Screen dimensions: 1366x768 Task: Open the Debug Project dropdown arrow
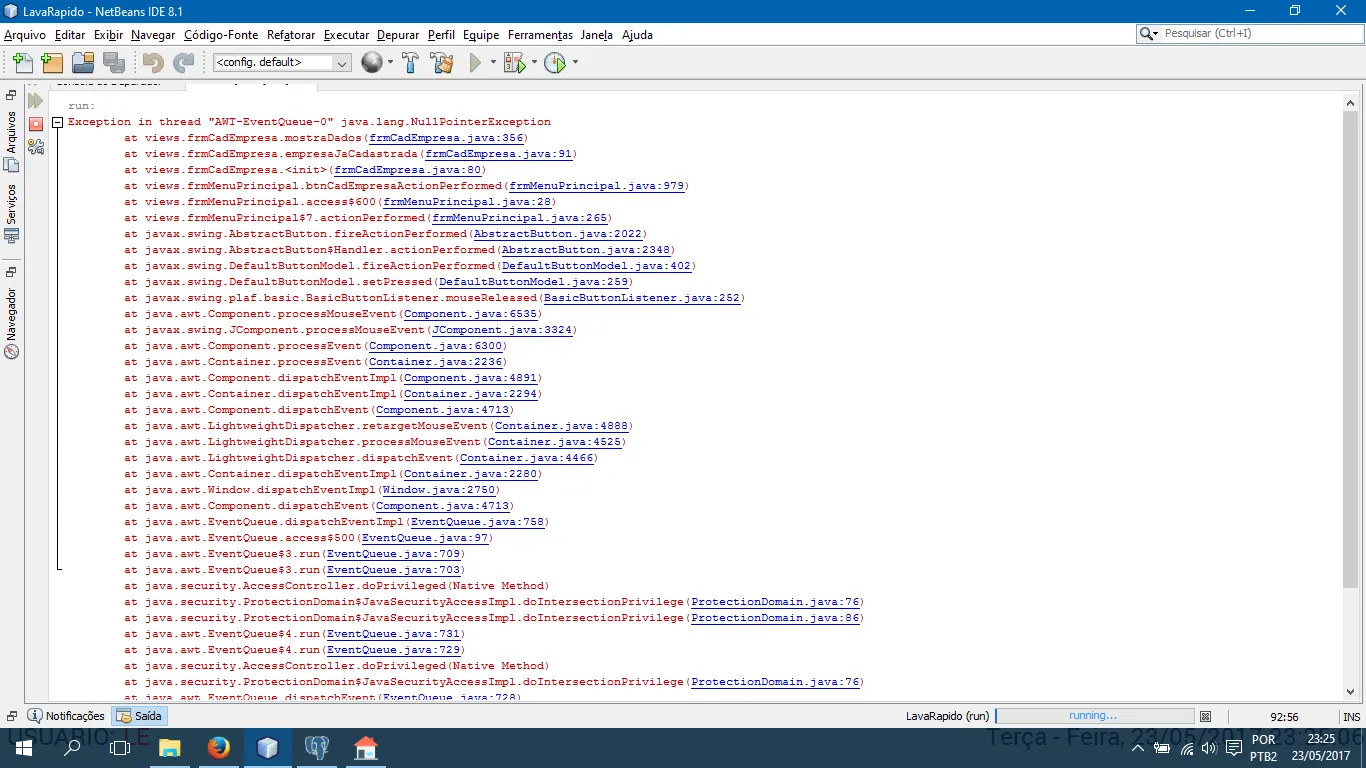click(x=533, y=63)
